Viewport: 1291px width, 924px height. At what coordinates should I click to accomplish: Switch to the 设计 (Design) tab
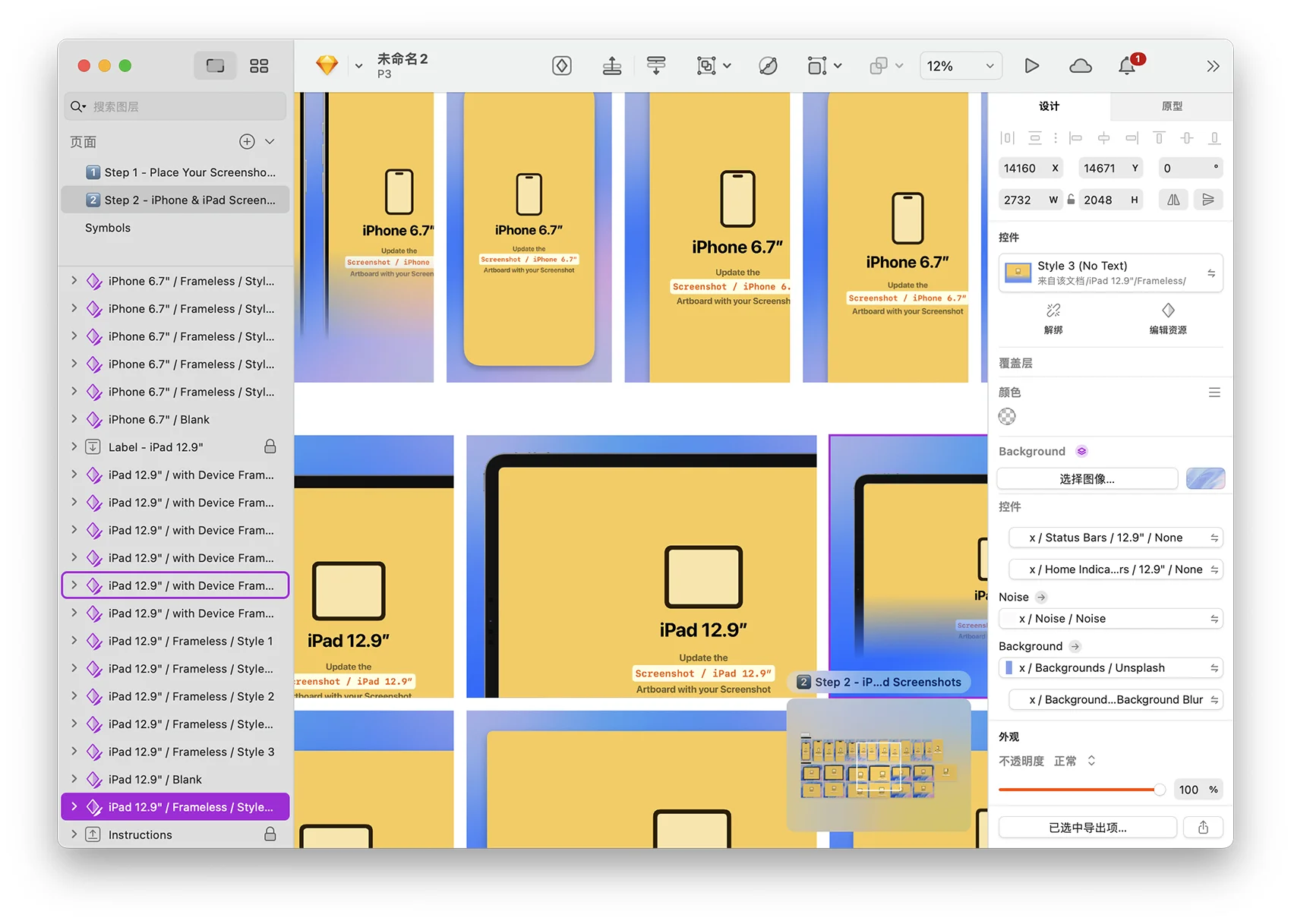[x=1049, y=106]
